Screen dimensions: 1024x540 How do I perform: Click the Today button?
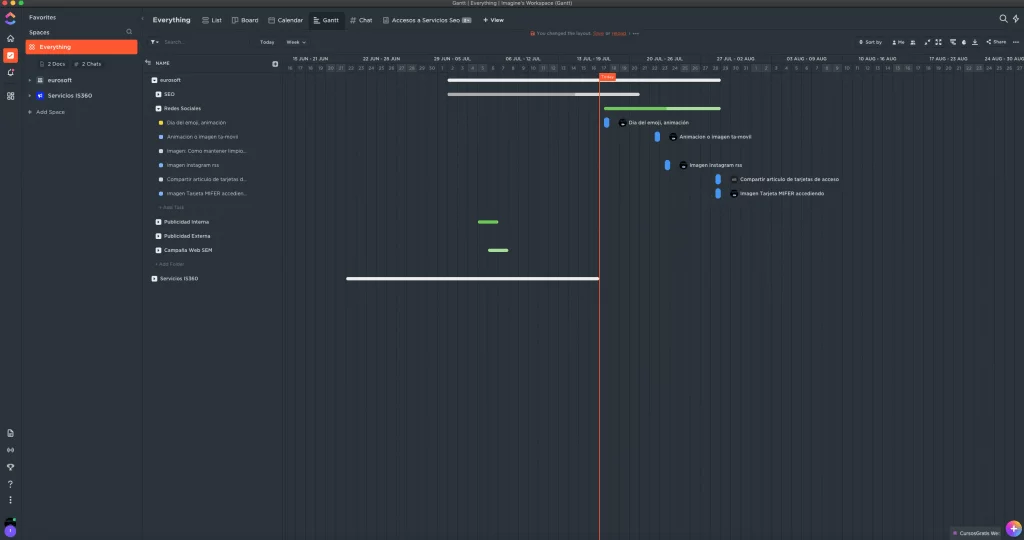pyautogui.click(x=267, y=42)
